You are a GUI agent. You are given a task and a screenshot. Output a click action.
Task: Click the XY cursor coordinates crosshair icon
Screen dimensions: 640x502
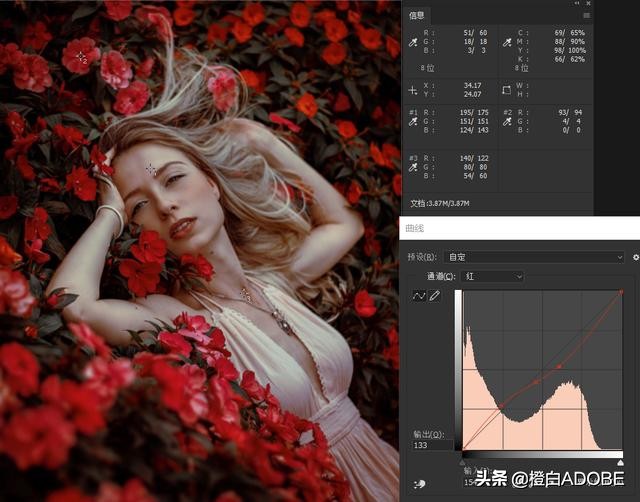click(413, 91)
